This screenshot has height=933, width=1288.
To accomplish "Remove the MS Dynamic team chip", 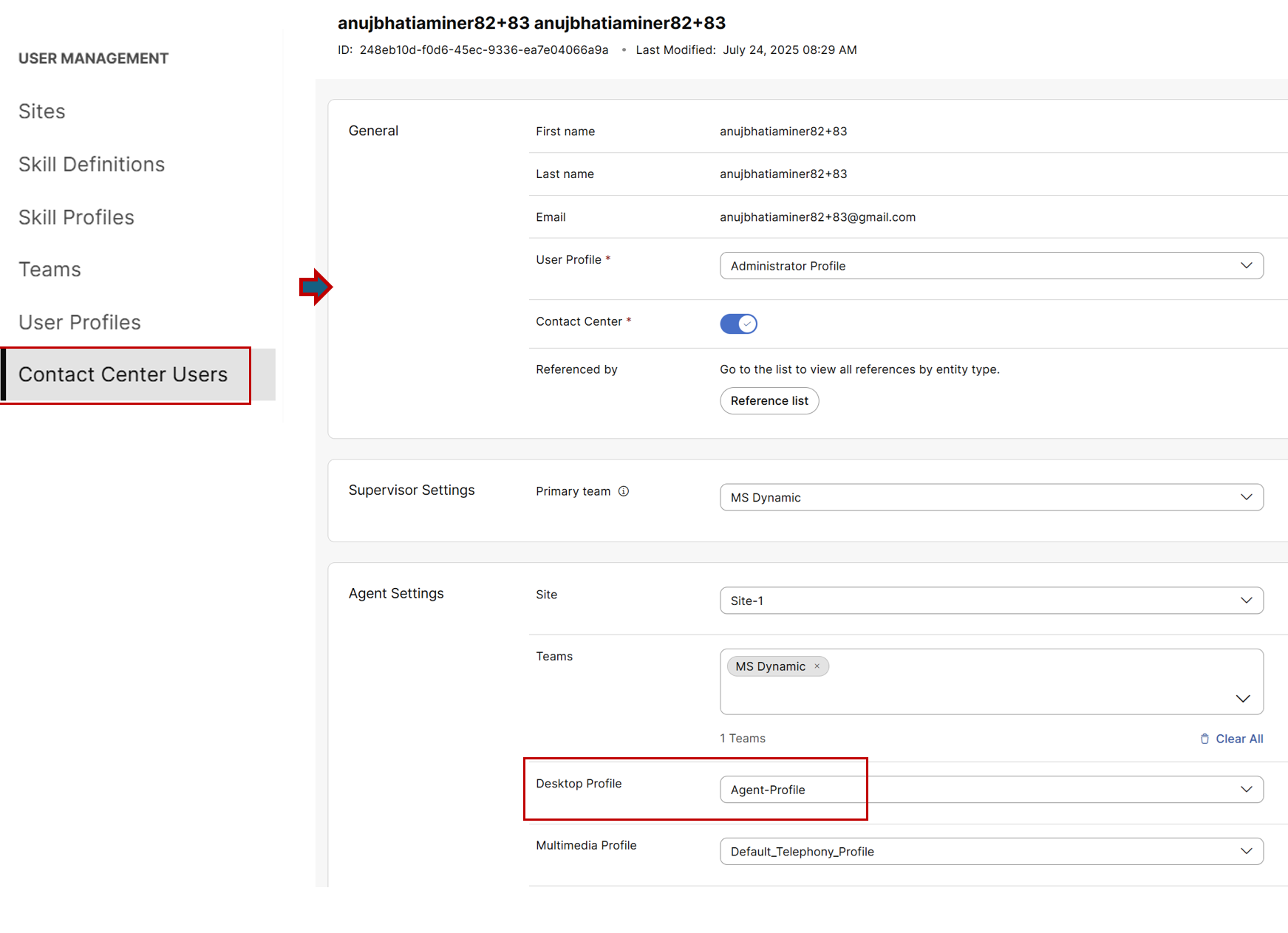I will (x=817, y=666).
